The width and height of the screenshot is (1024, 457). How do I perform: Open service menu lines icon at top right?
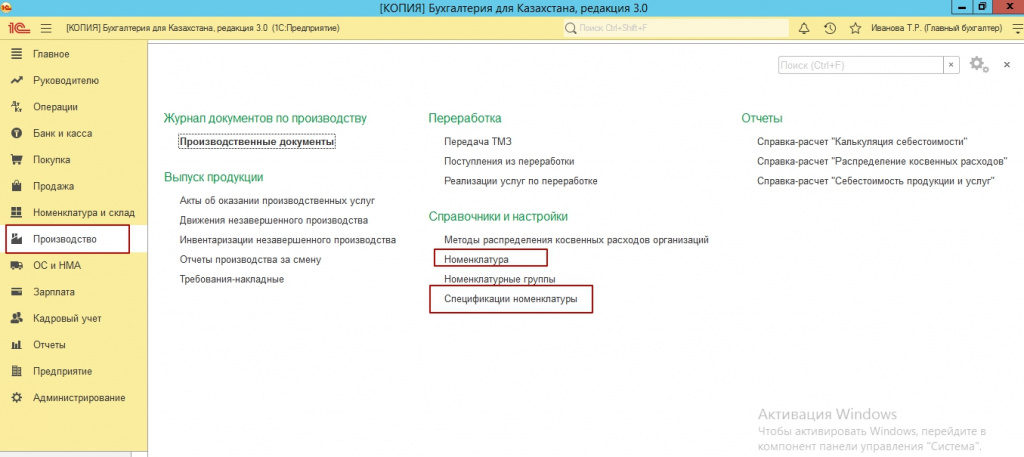tap(1017, 29)
